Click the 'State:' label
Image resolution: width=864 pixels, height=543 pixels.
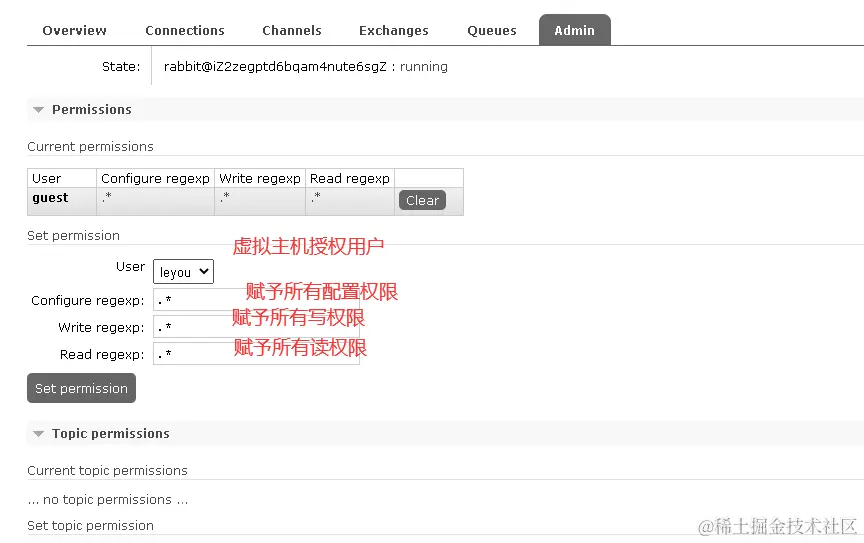tap(121, 67)
